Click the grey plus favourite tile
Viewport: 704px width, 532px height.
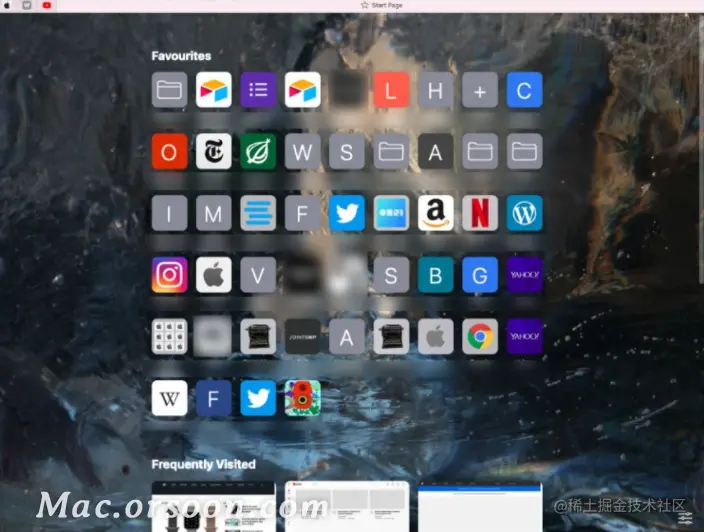pos(480,90)
